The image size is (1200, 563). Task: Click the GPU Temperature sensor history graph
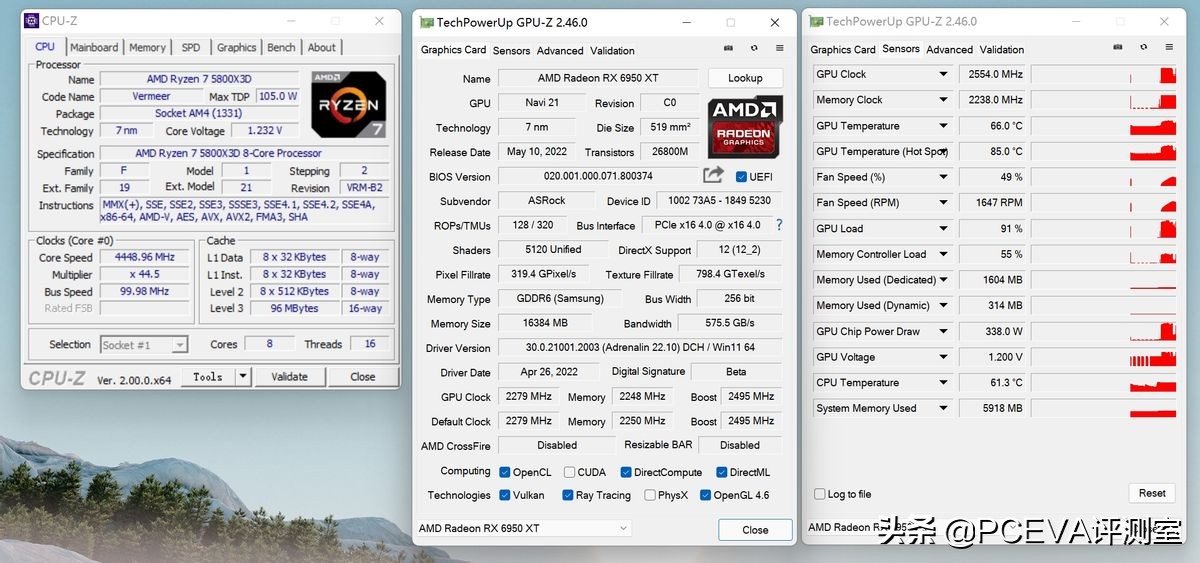(x=1105, y=126)
